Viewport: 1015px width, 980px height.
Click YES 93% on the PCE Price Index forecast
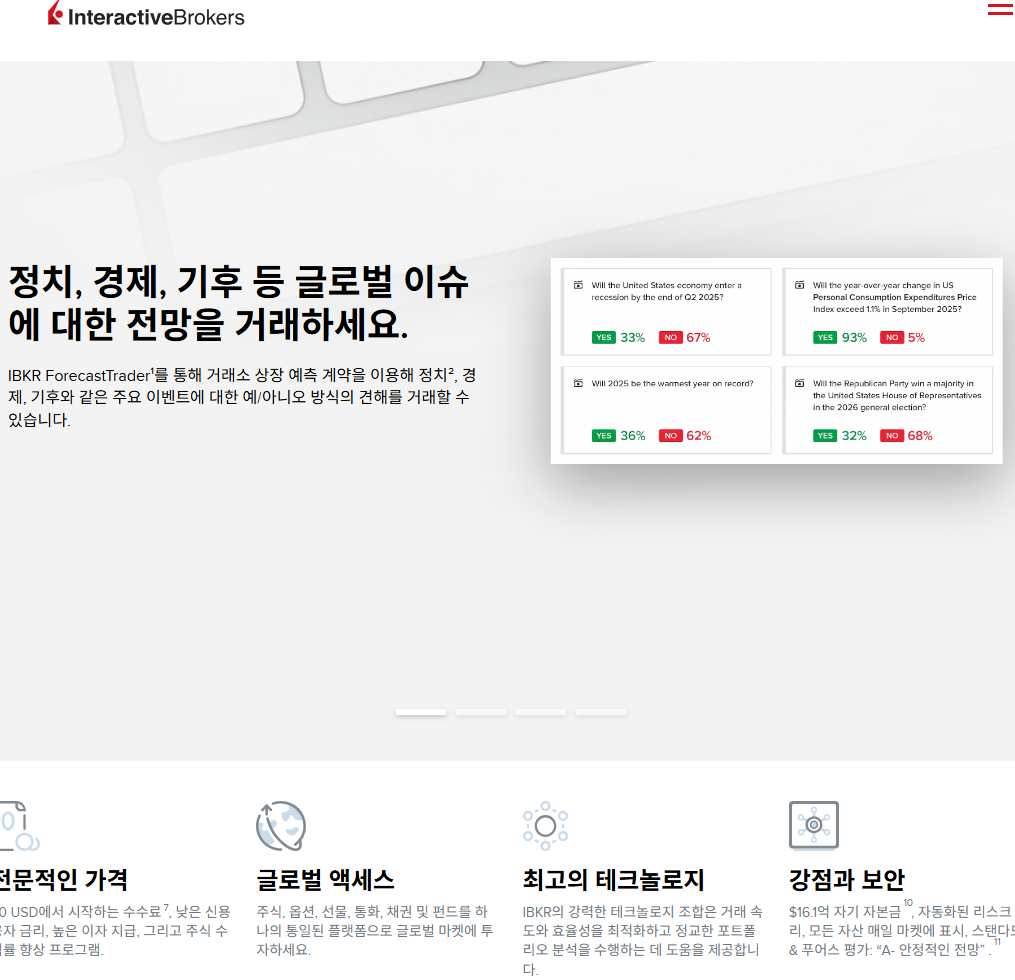[840, 337]
